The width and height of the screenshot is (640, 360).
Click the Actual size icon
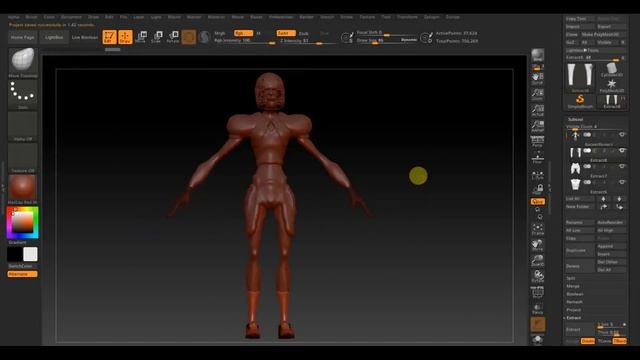pyautogui.click(x=538, y=110)
